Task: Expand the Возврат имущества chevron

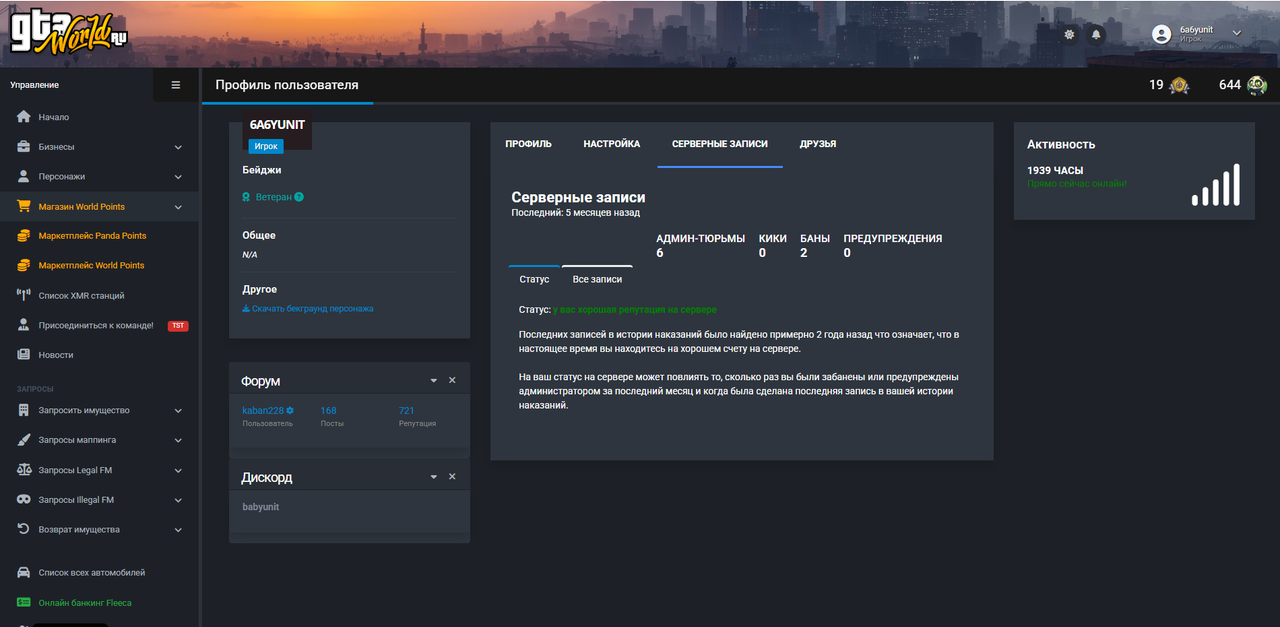Action: [178, 530]
